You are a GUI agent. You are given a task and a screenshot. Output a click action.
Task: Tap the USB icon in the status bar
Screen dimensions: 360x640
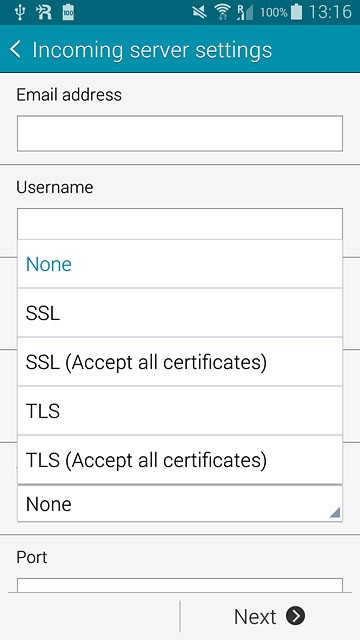(19, 12)
